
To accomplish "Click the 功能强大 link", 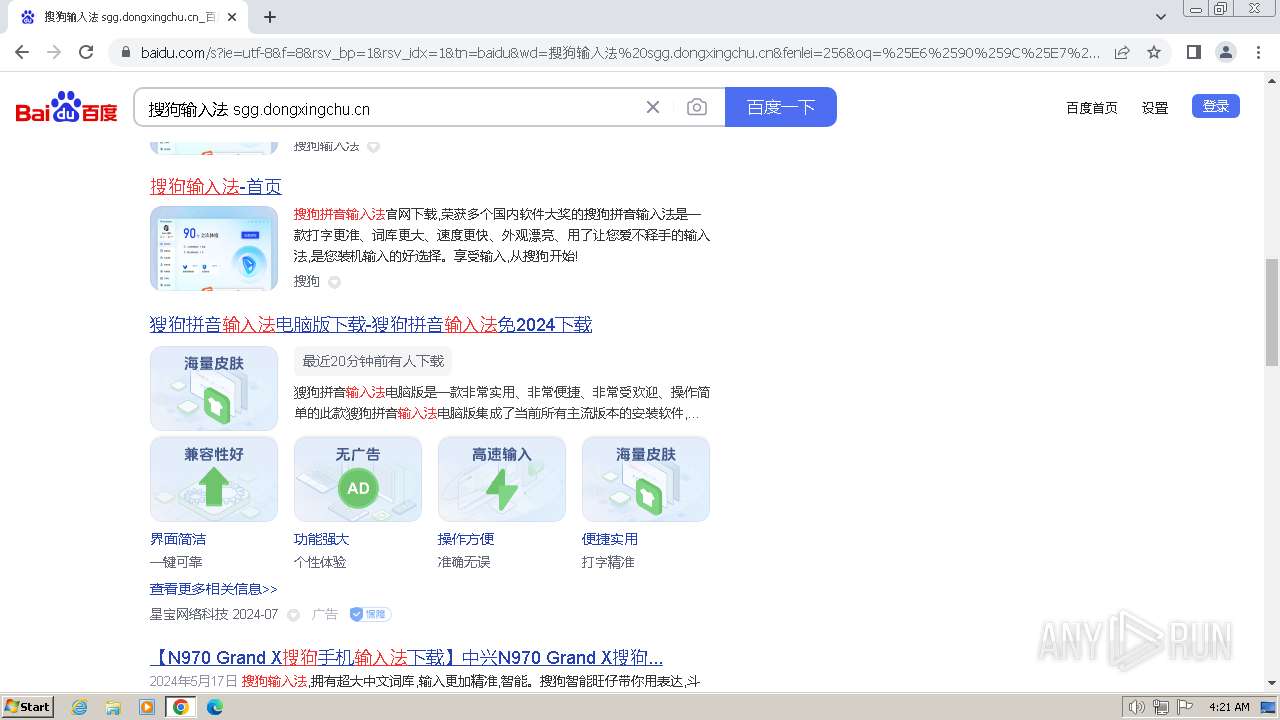I will 322,539.
